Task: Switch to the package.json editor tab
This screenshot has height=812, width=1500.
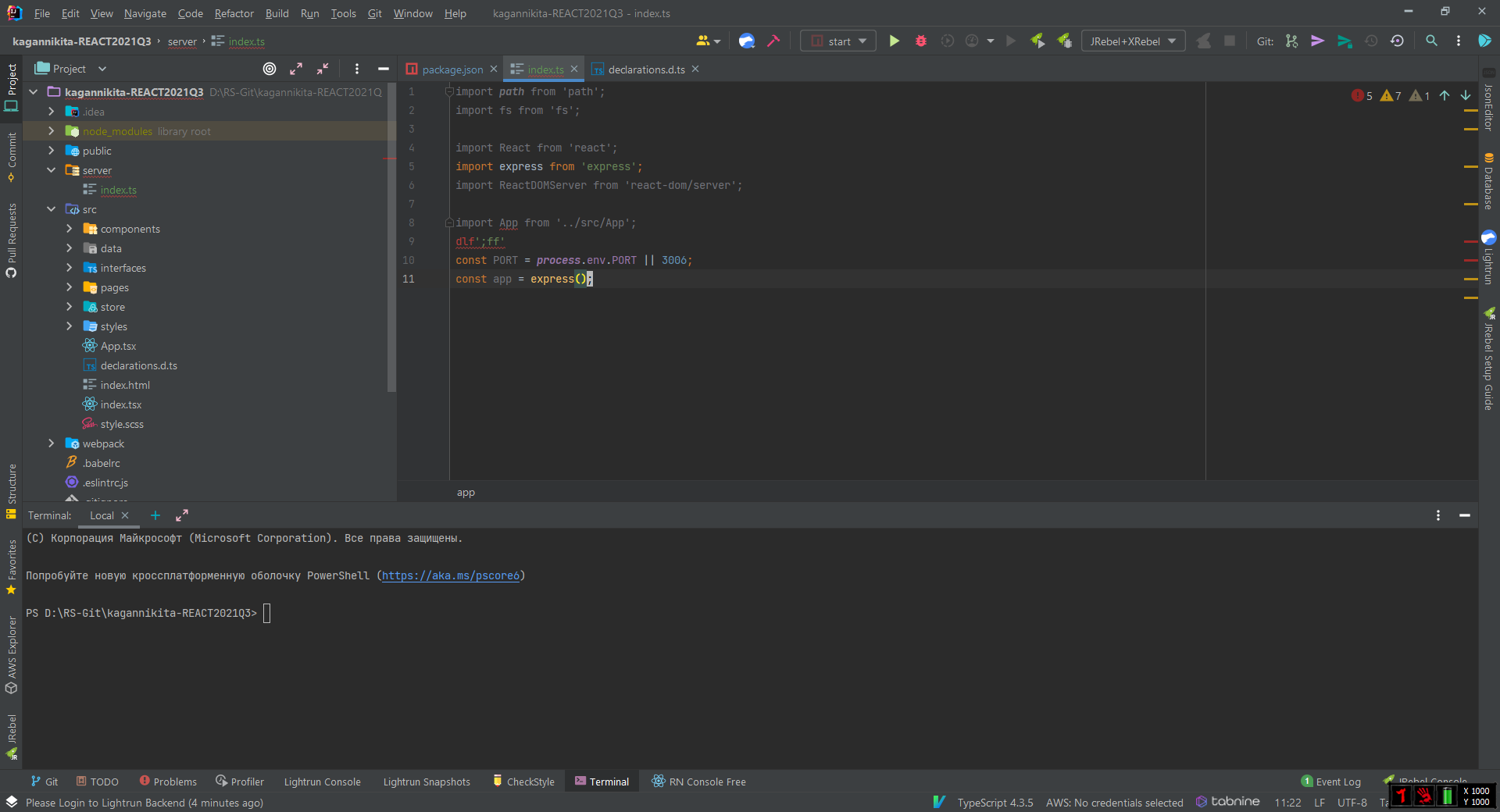Action: coord(452,69)
